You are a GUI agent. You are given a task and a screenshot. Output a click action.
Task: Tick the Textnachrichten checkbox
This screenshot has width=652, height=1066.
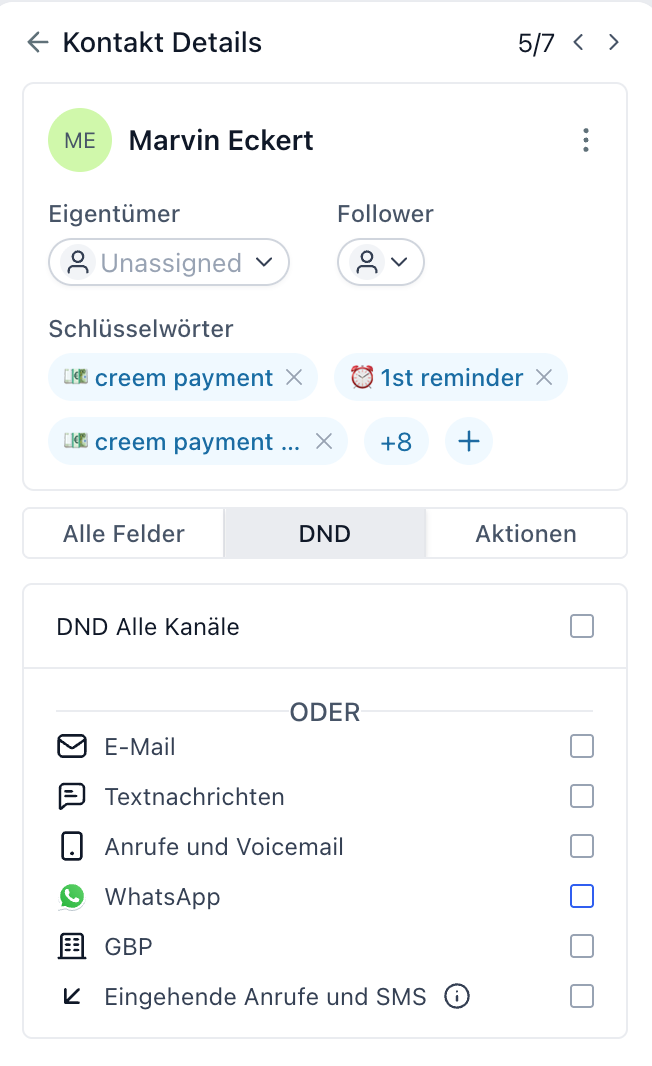pos(582,796)
